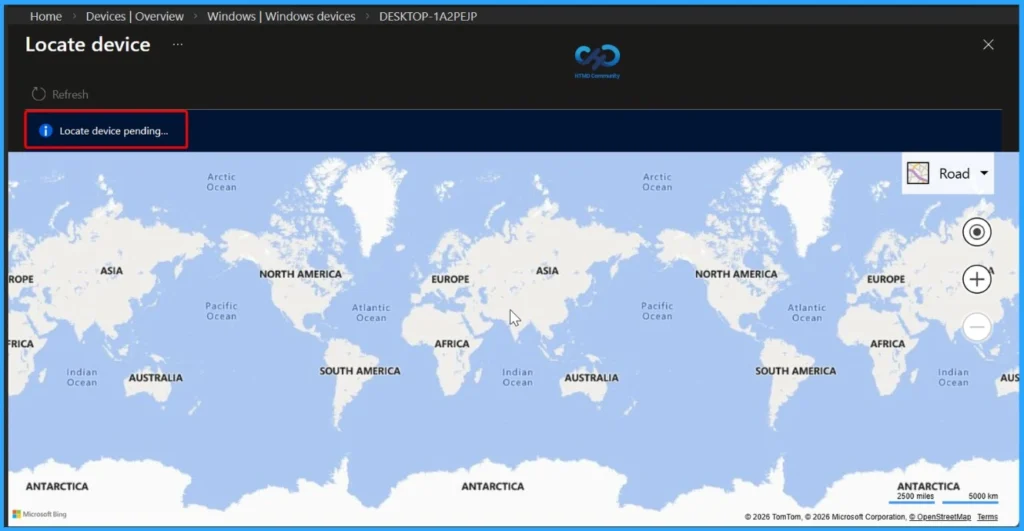Click the HTMD Community logo
The width and height of the screenshot is (1024, 531).
[x=597, y=61]
